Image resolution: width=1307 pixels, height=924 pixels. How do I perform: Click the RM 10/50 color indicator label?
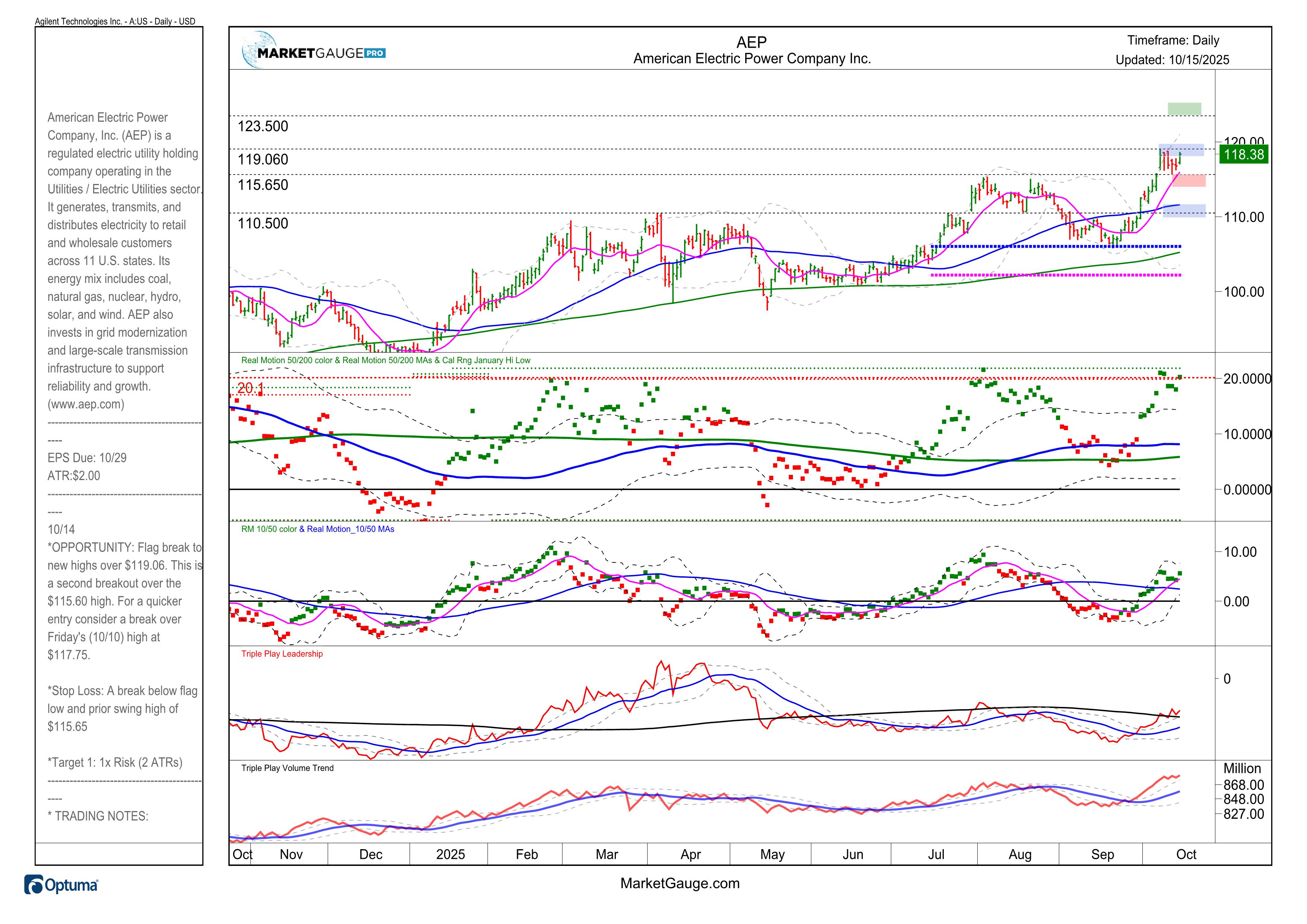pyautogui.click(x=269, y=529)
